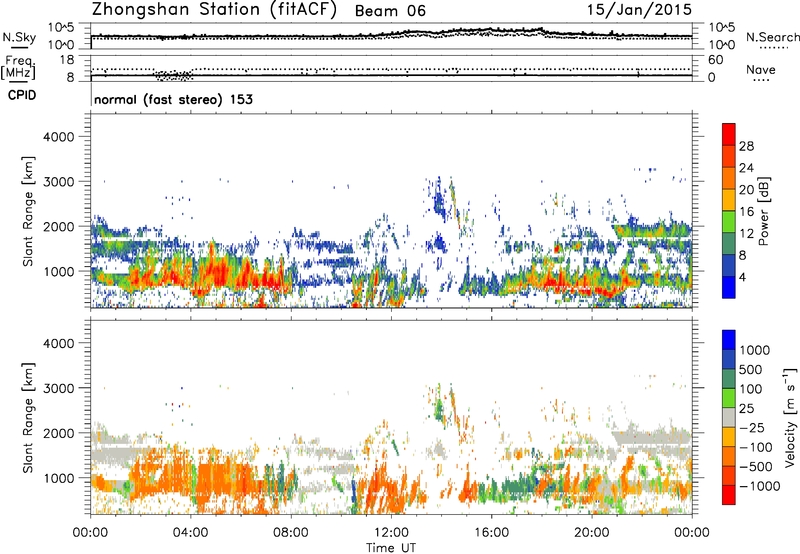Click the '4000' label on the power plot axis
Image resolution: width=800 pixels, height=554 pixels.
pos(59,137)
